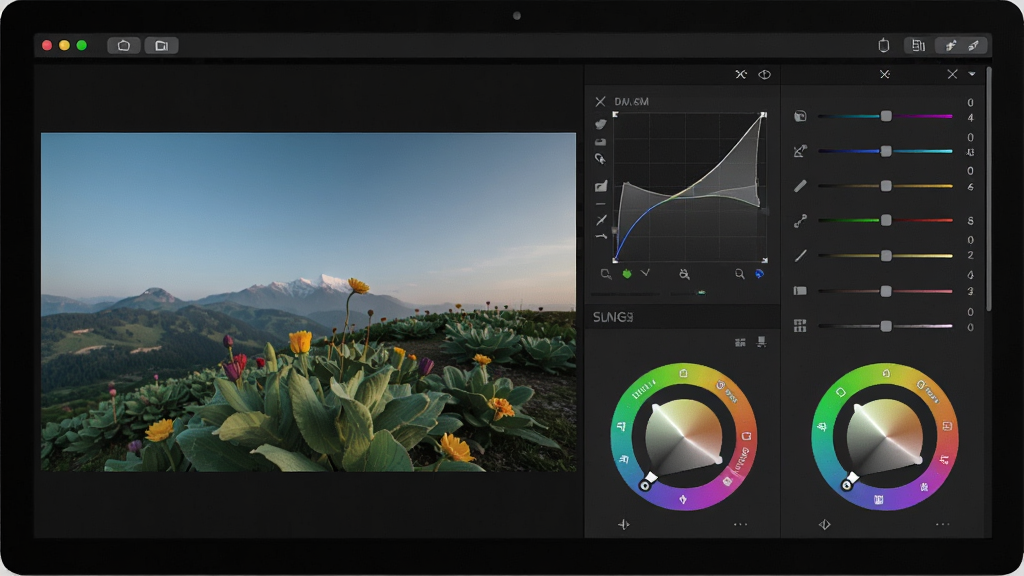This screenshot has height=576, width=1024.
Task: Click the leftmost magnifier icon below the curve
Action: pyautogui.click(x=606, y=274)
